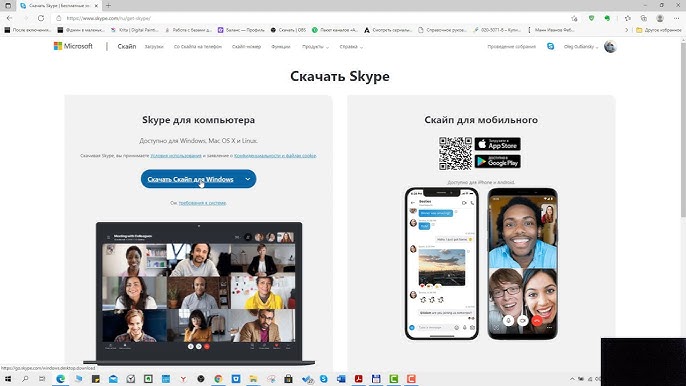
Task: Open the Со Скайпа на телефон navigation item
Action: pos(198,46)
